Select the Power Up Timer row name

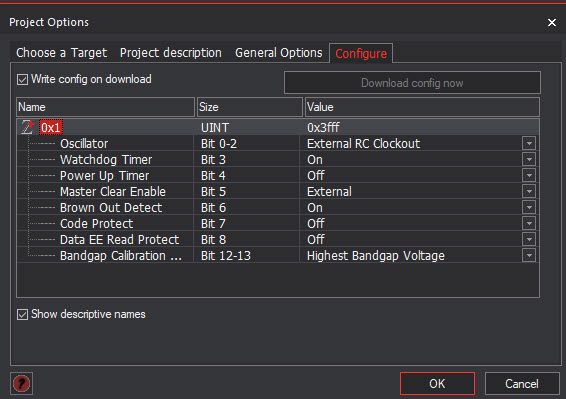pyautogui.click(x=104, y=176)
